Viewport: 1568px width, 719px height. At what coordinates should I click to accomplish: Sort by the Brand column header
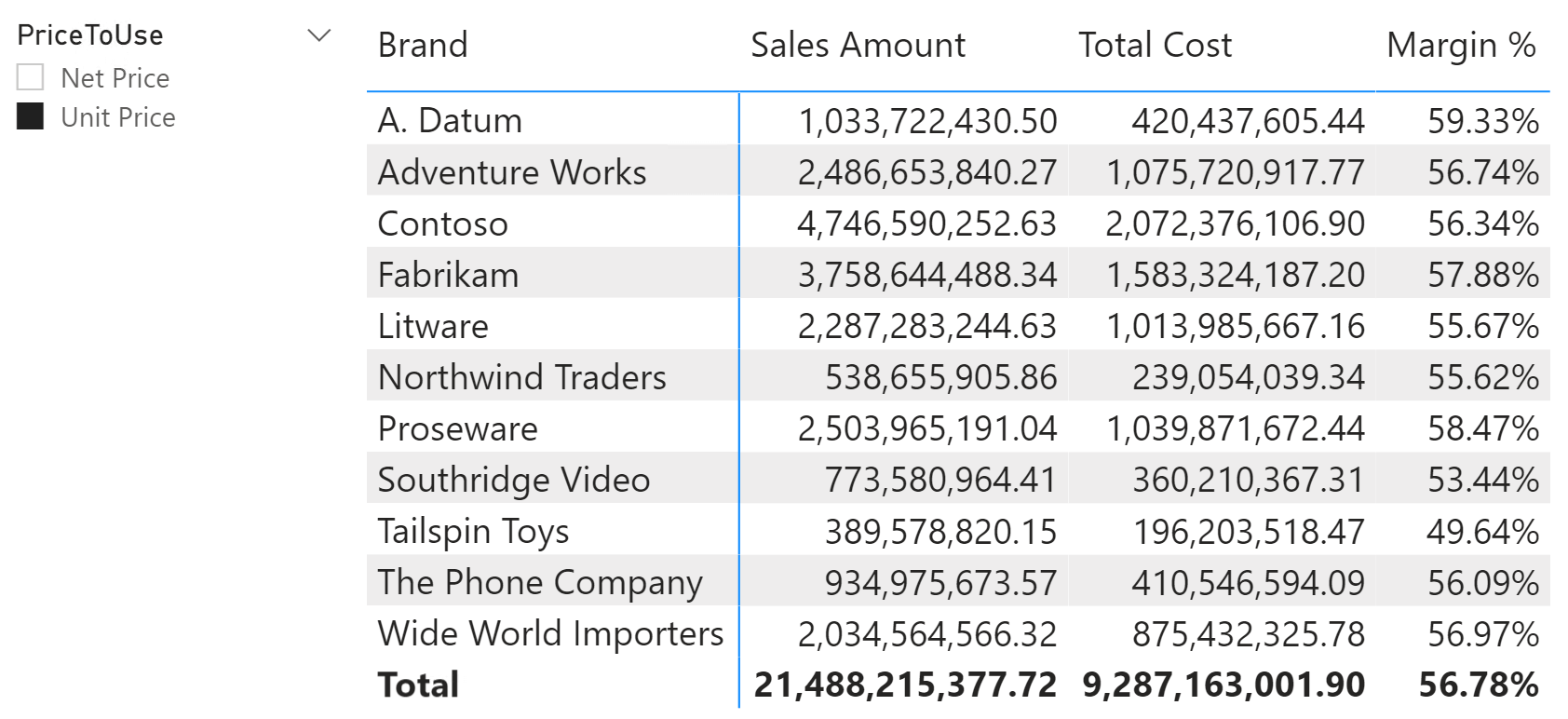(423, 45)
